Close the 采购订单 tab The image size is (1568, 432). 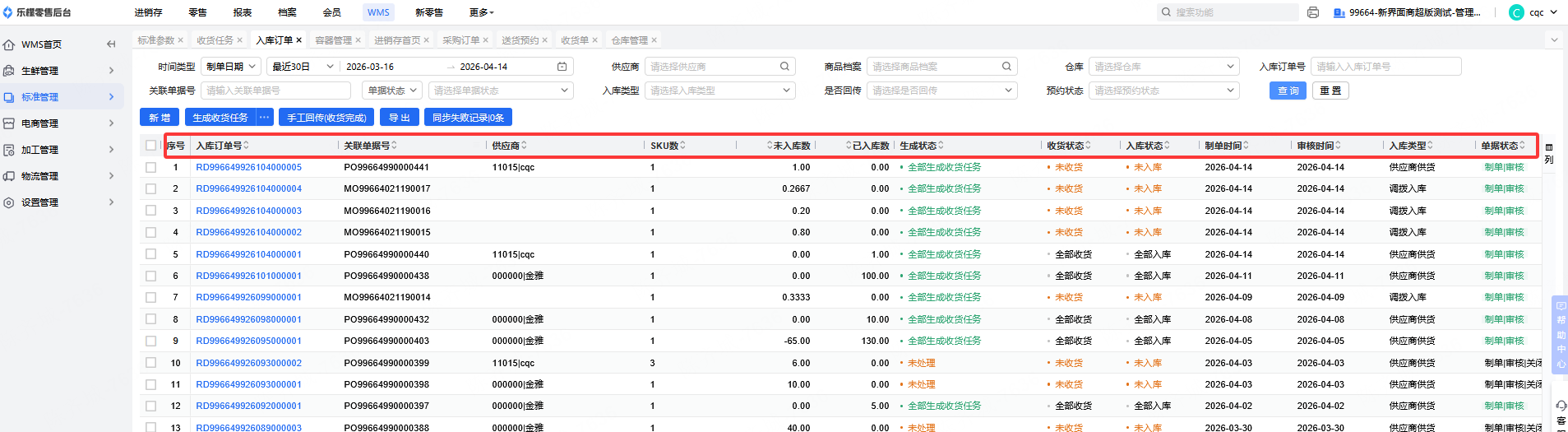pos(486,40)
